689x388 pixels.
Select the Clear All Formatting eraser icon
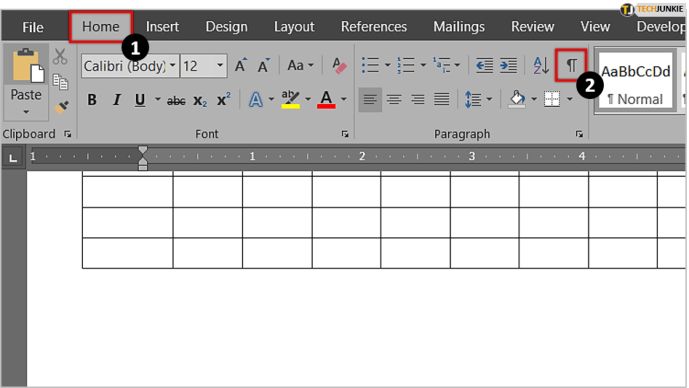(x=339, y=66)
